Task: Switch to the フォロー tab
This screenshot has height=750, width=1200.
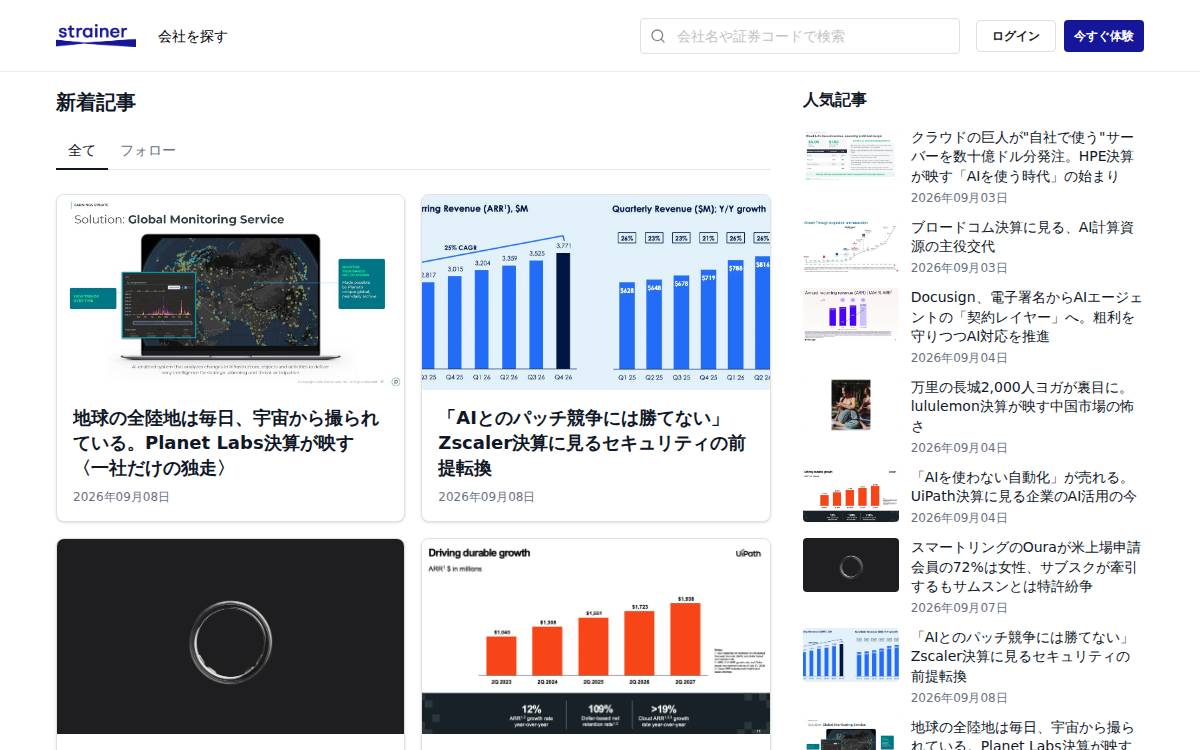Action: tap(148, 151)
